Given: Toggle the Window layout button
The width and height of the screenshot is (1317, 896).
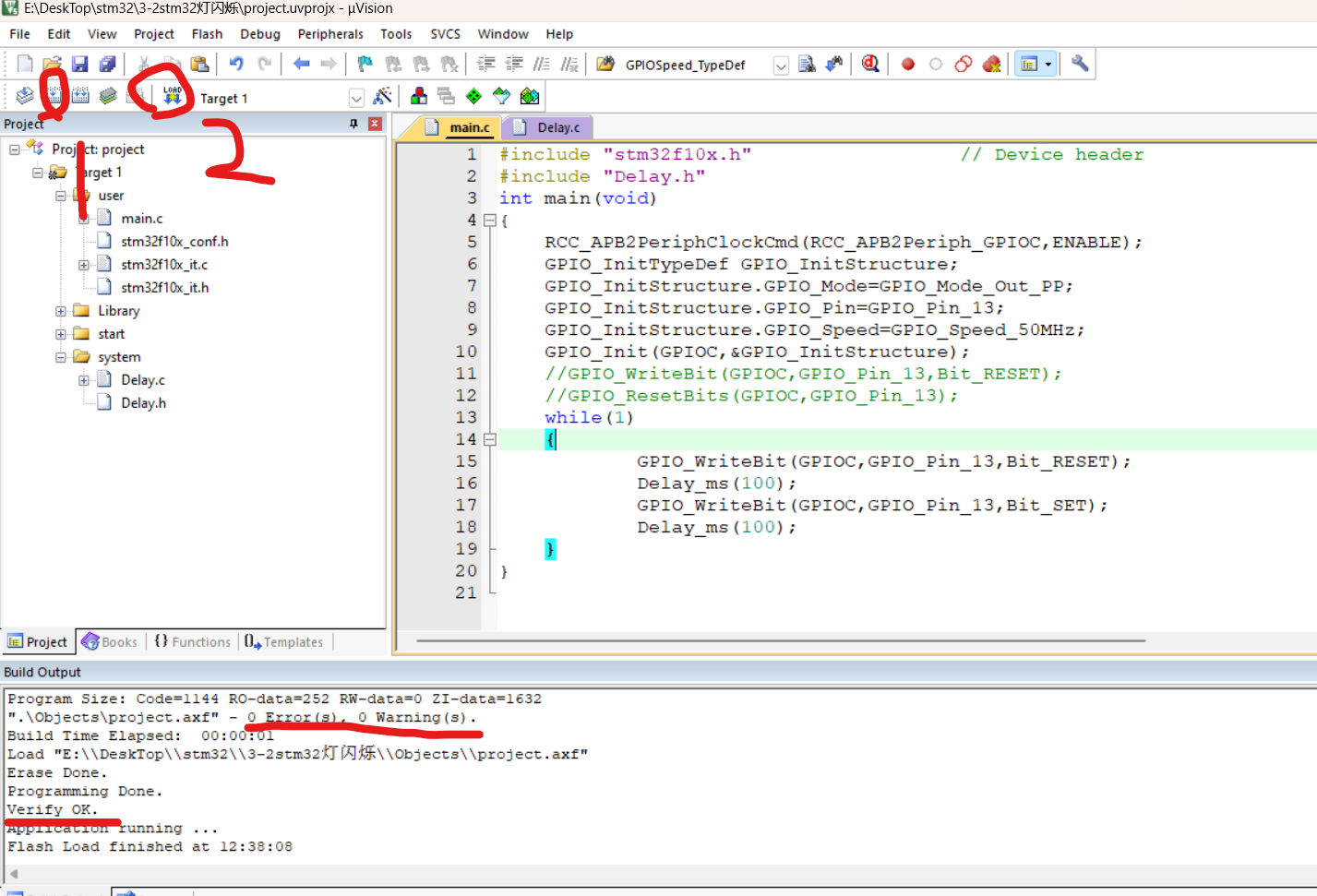Looking at the screenshot, I should tap(1029, 64).
